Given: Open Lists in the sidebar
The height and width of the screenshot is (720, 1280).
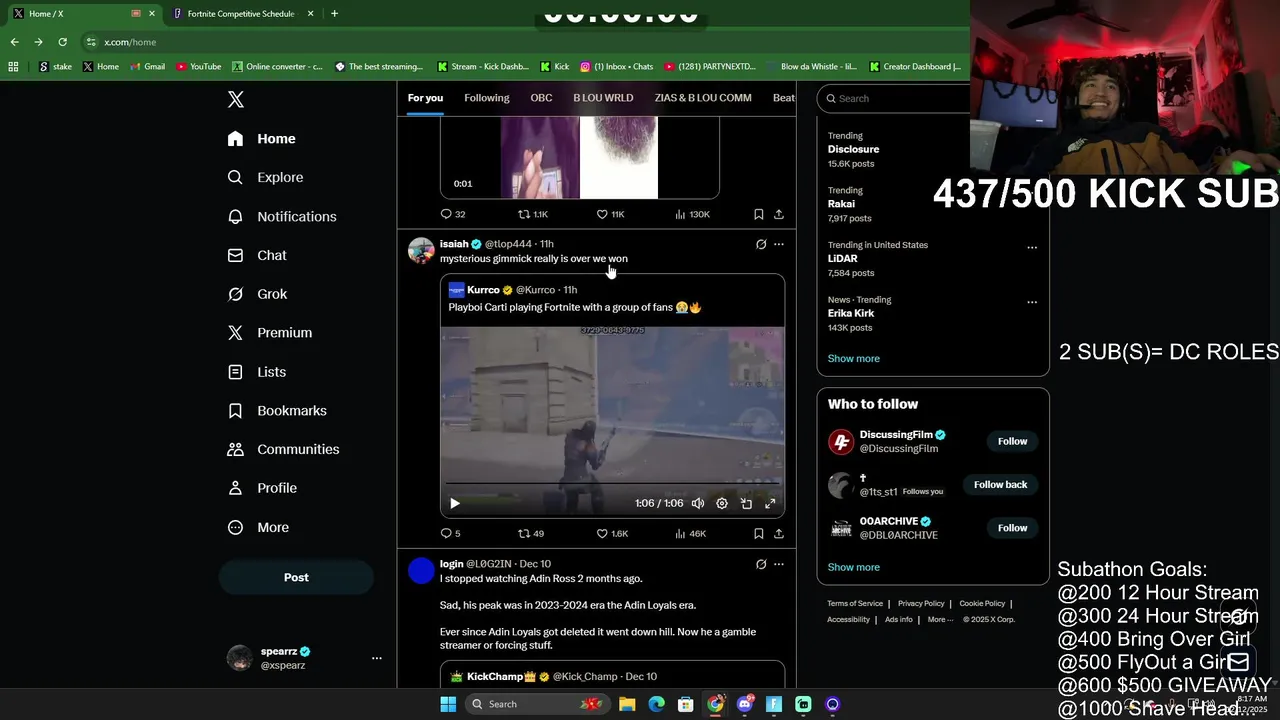Looking at the screenshot, I should click(x=257, y=372).
